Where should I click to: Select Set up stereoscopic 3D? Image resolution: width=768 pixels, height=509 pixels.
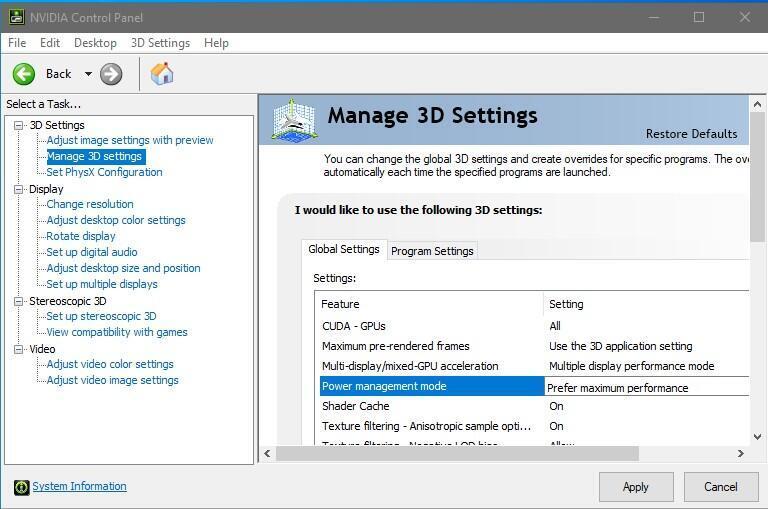101,316
